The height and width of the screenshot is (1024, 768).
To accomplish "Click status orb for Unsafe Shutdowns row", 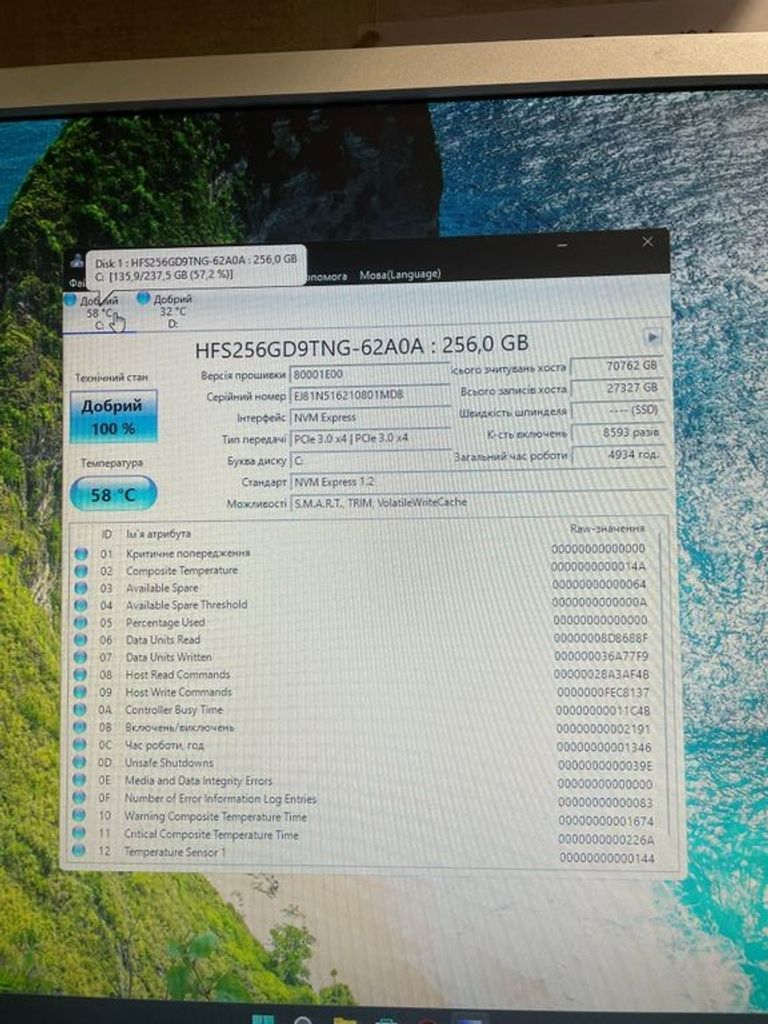I will tap(80, 762).
